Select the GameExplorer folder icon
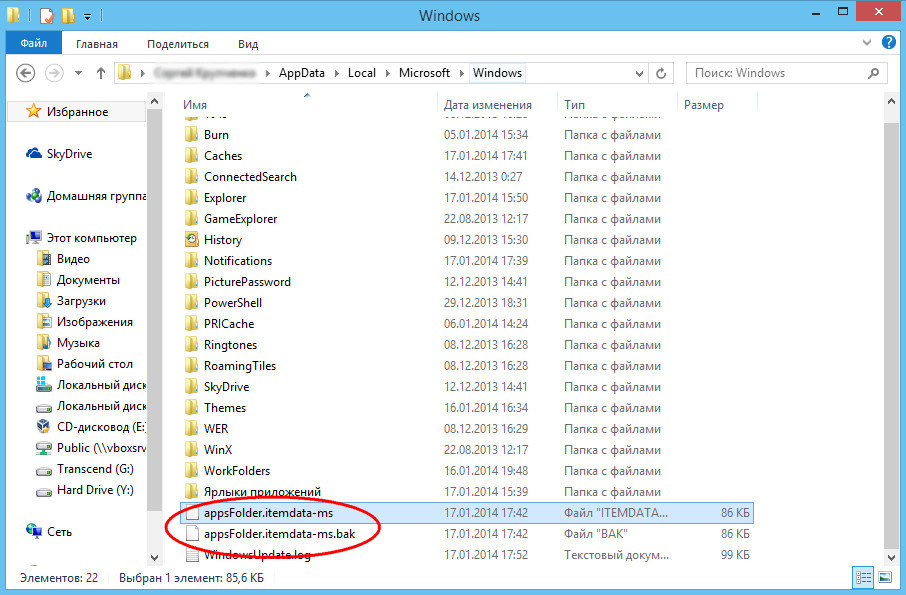906x595 pixels. coord(192,218)
